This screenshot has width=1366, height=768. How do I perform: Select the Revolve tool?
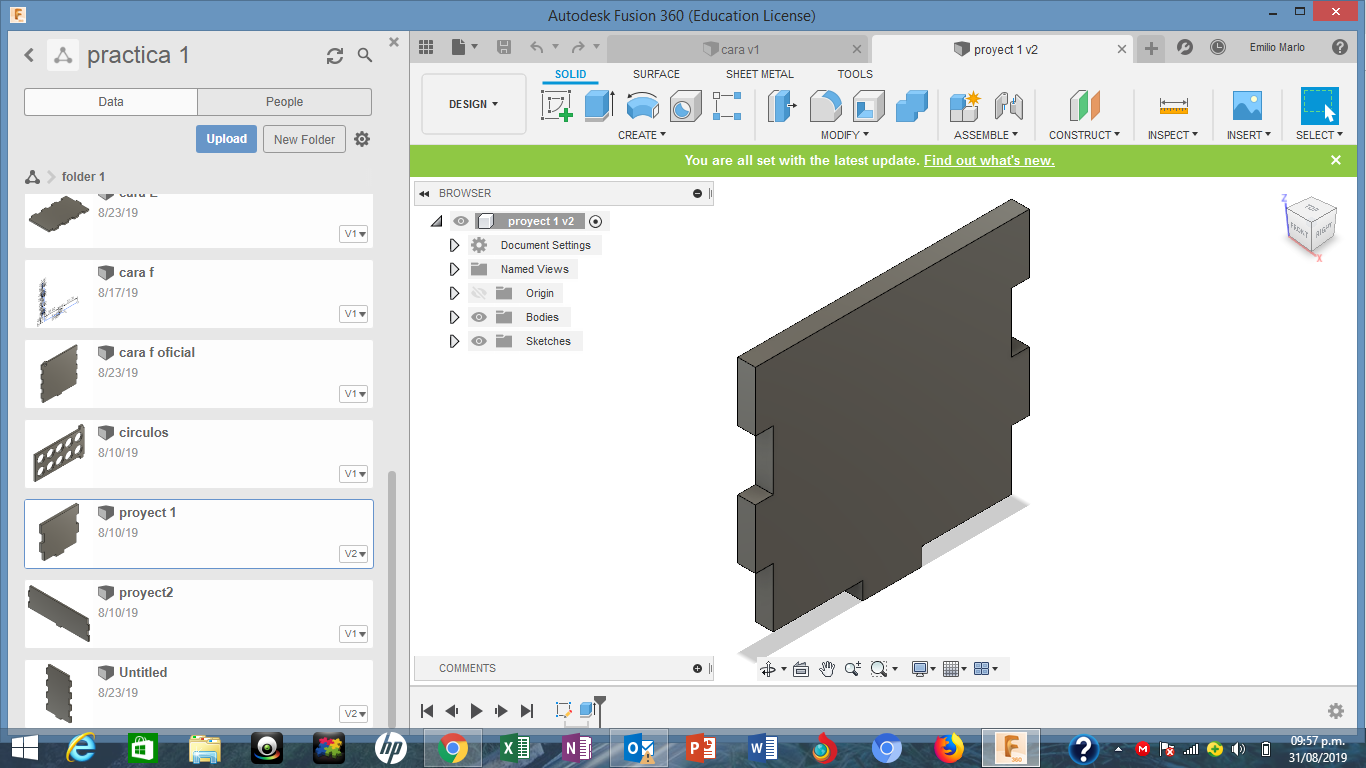(642, 105)
